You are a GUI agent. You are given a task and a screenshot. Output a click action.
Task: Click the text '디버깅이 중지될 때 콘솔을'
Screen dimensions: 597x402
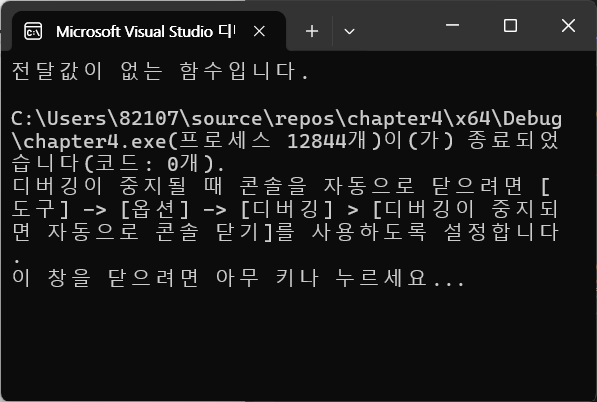[160, 187]
